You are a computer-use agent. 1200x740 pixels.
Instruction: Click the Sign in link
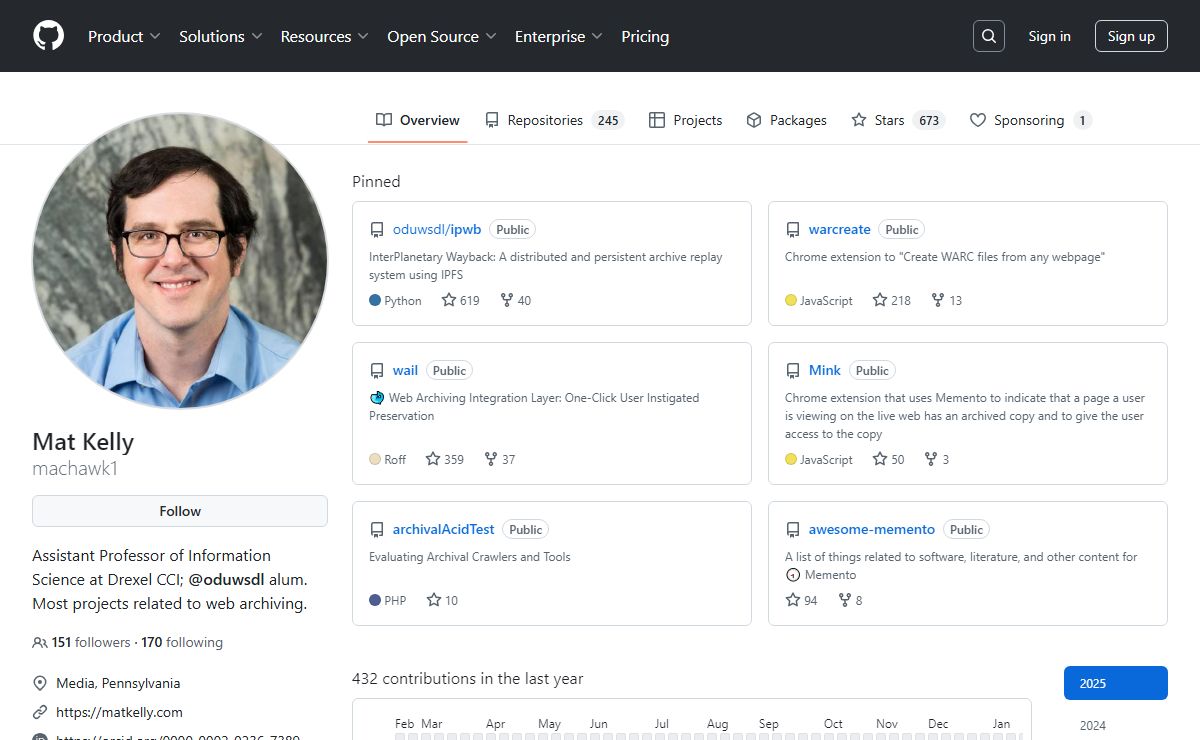[x=1049, y=36]
